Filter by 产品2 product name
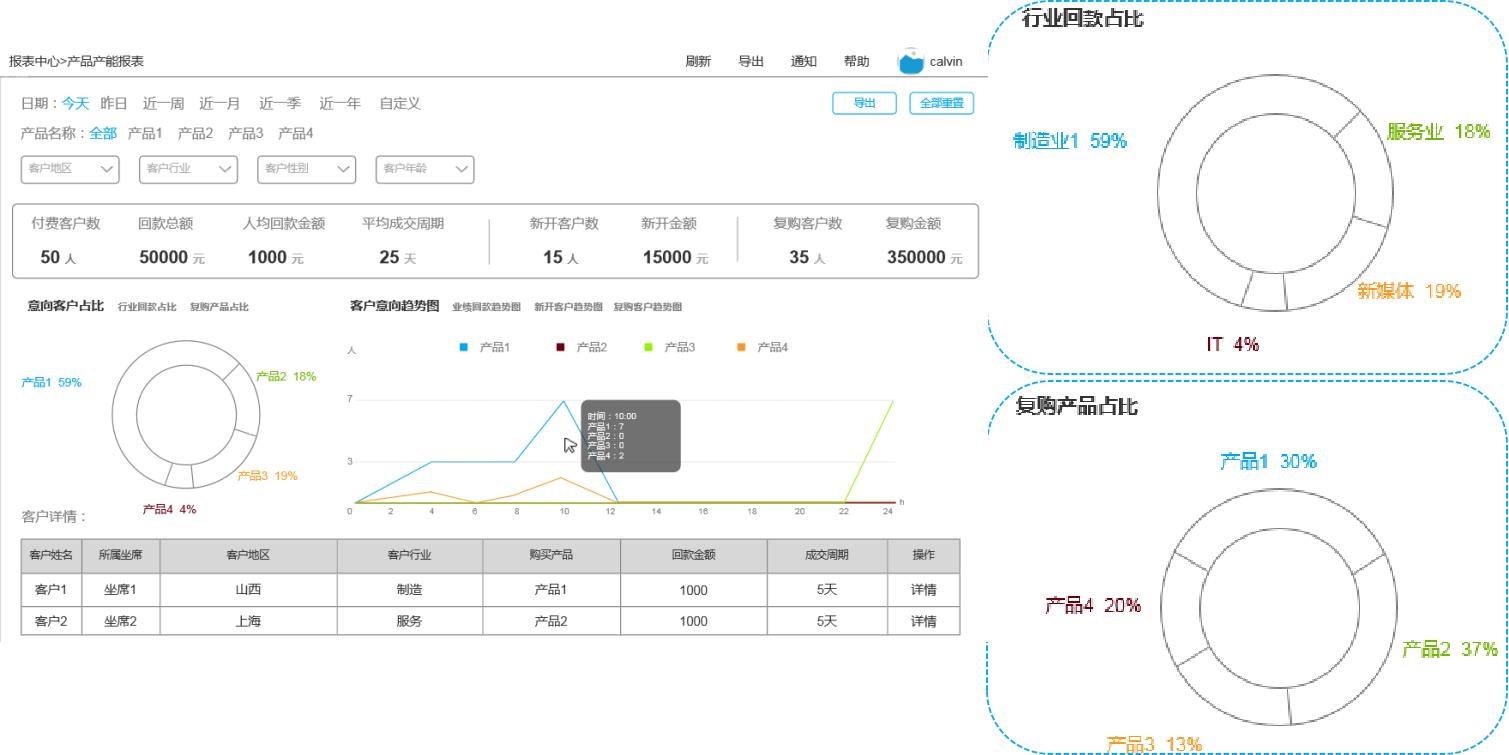 point(196,134)
